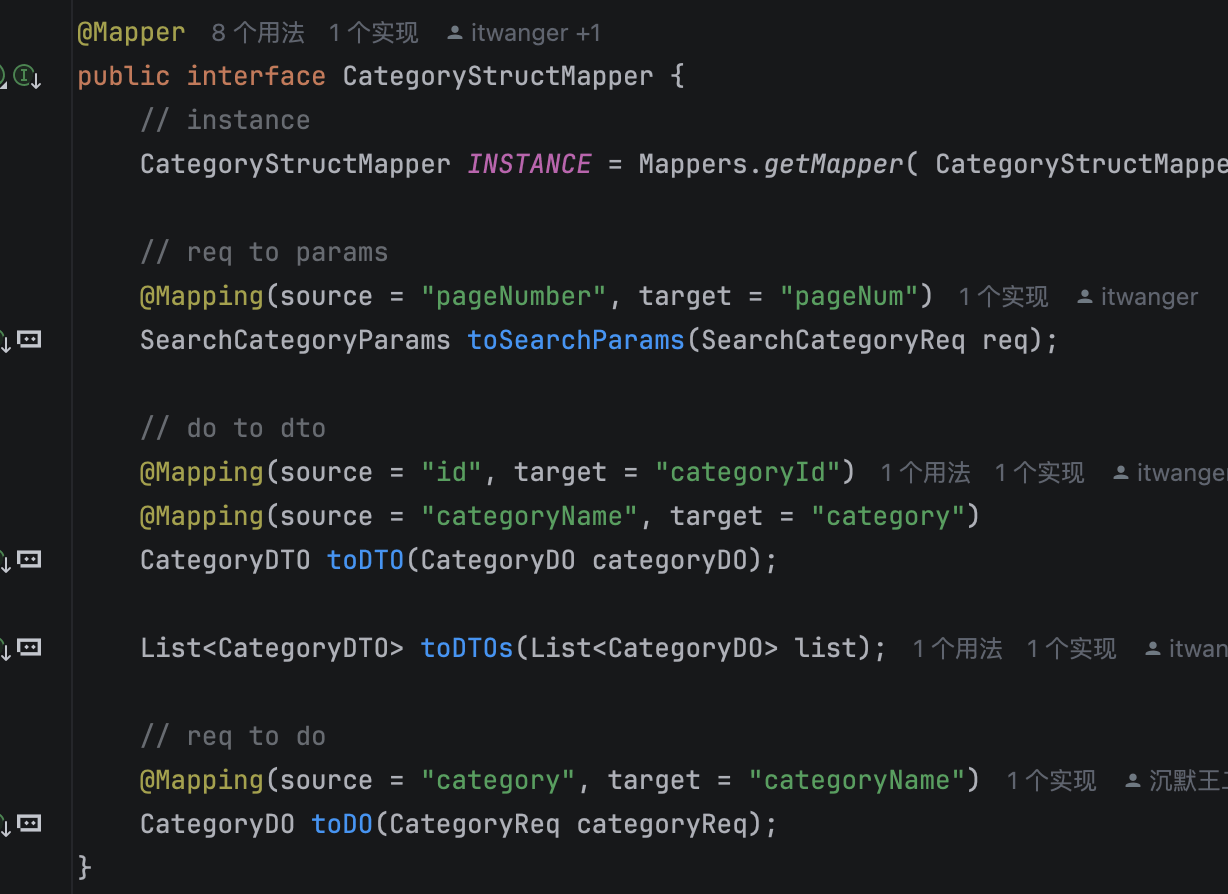Click author hint 'itwanger' next to pageNum mapping
This screenshot has width=1228, height=894.
(x=1138, y=297)
